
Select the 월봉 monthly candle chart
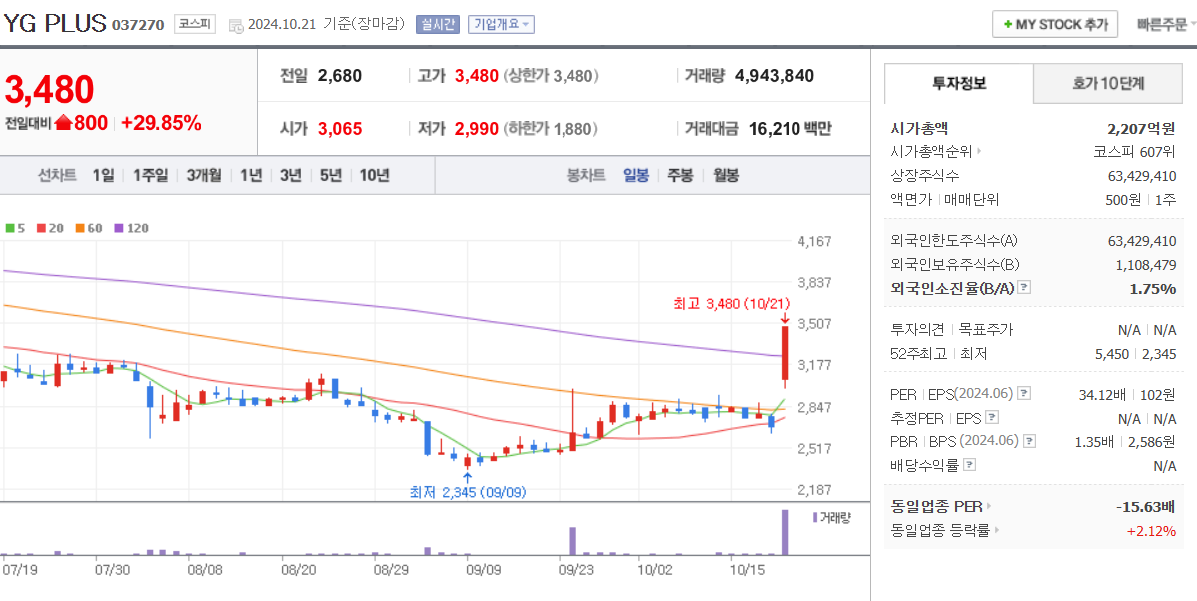tap(726, 176)
